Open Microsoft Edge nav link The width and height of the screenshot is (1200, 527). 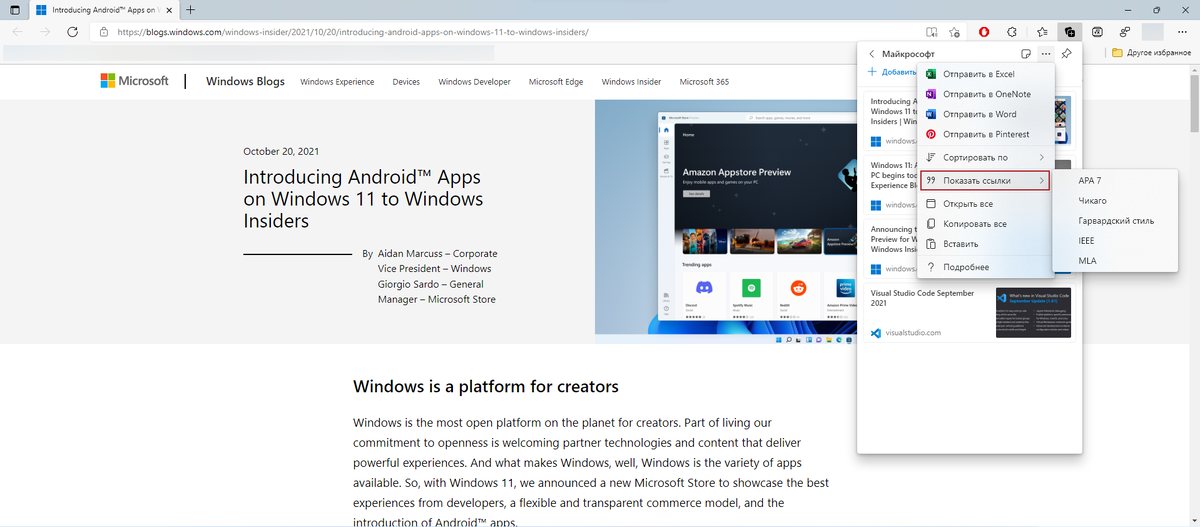[556, 82]
